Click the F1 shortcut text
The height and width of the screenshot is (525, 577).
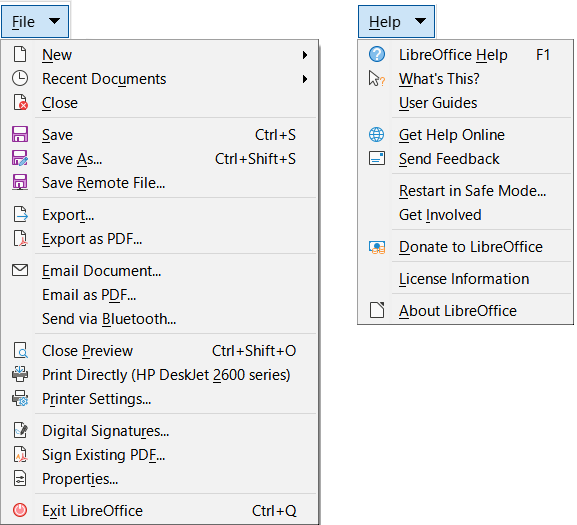543,55
